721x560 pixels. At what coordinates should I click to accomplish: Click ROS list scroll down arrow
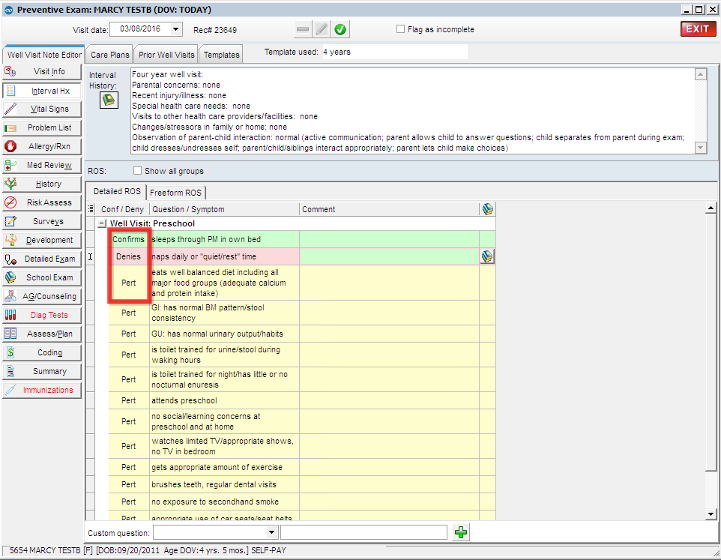(711, 514)
